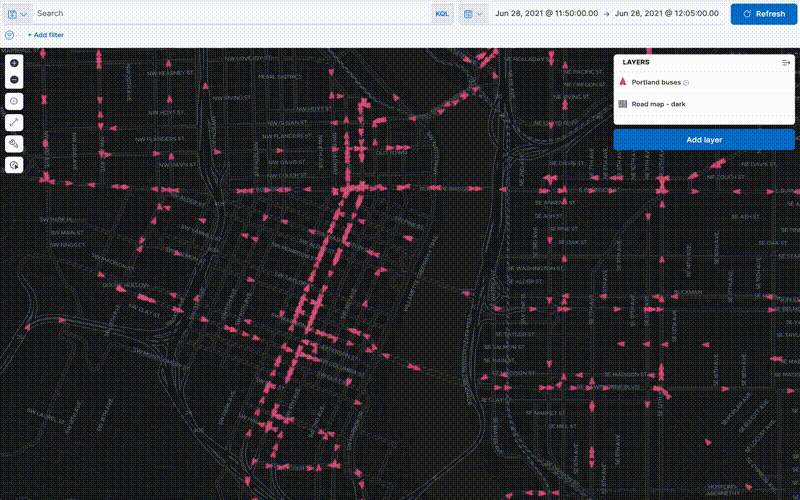Click the Add filter link
The image size is (800, 500).
tap(46, 34)
